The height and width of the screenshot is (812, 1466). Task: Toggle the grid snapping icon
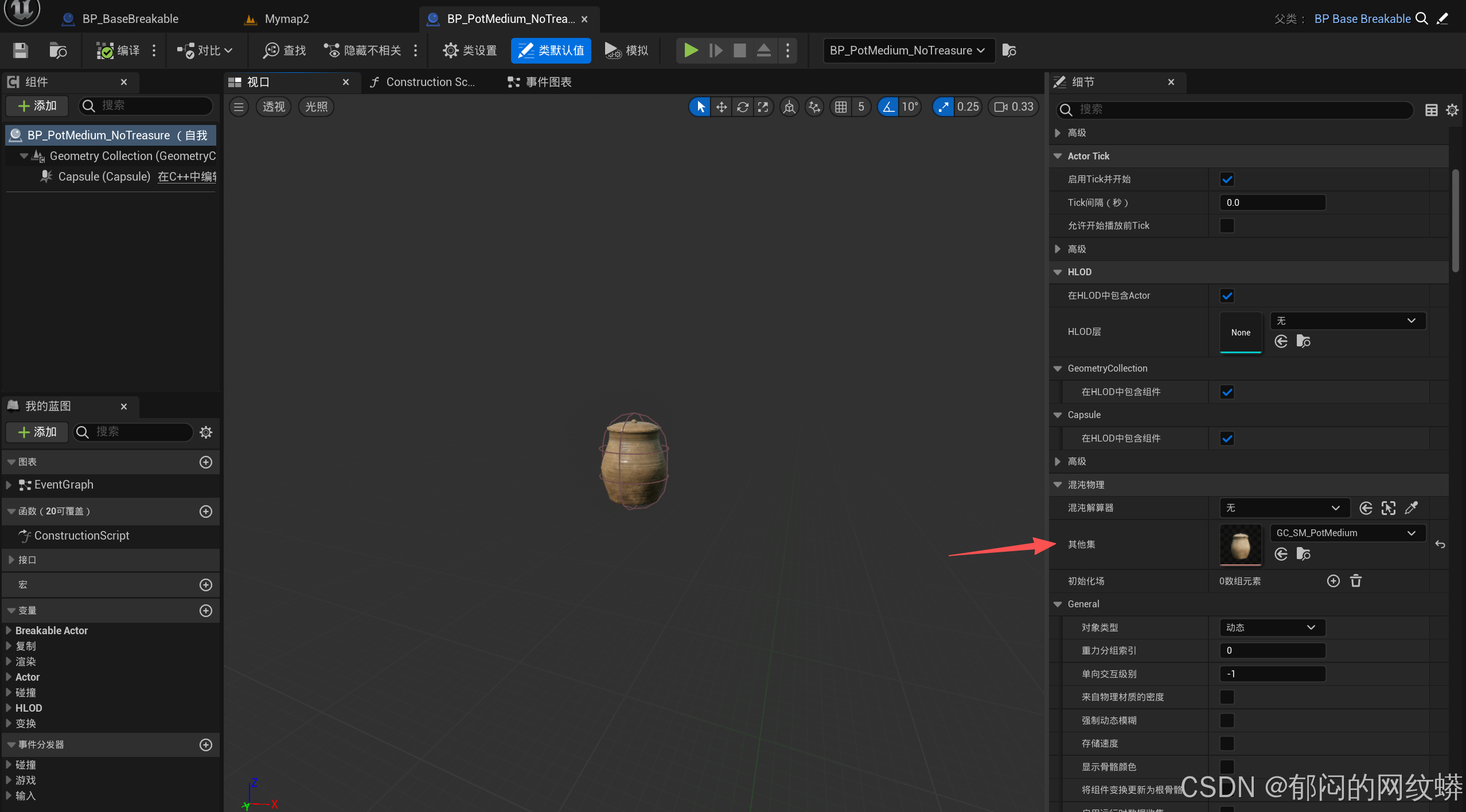tap(841, 107)
